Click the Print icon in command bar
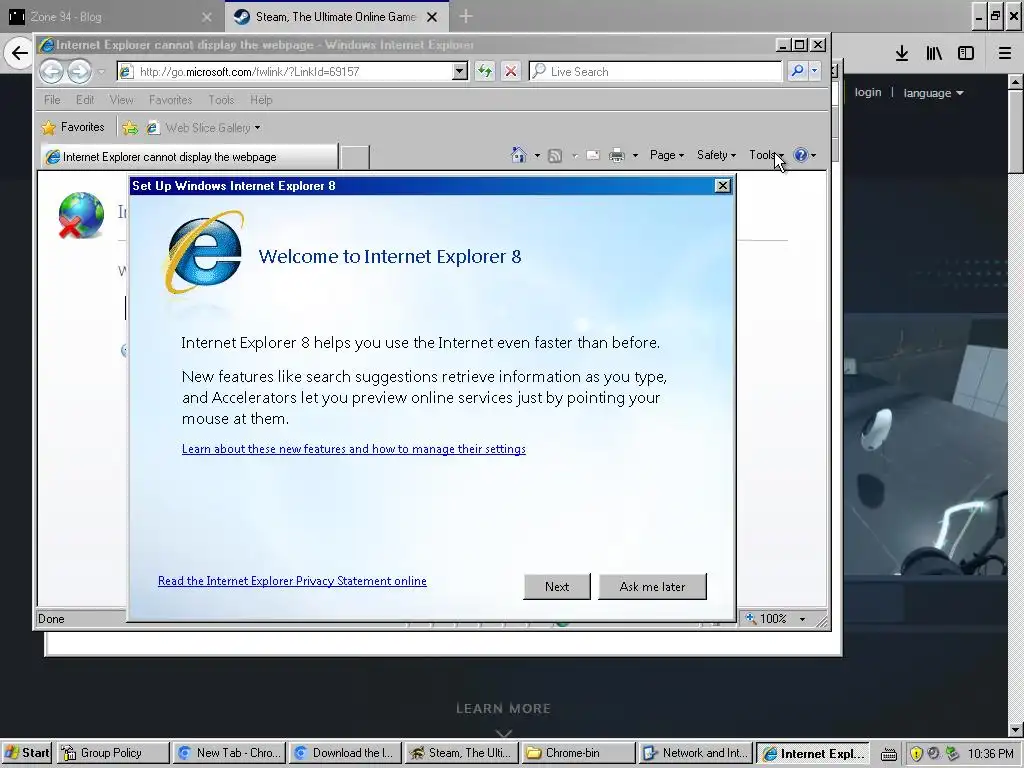 coord(616,155)
